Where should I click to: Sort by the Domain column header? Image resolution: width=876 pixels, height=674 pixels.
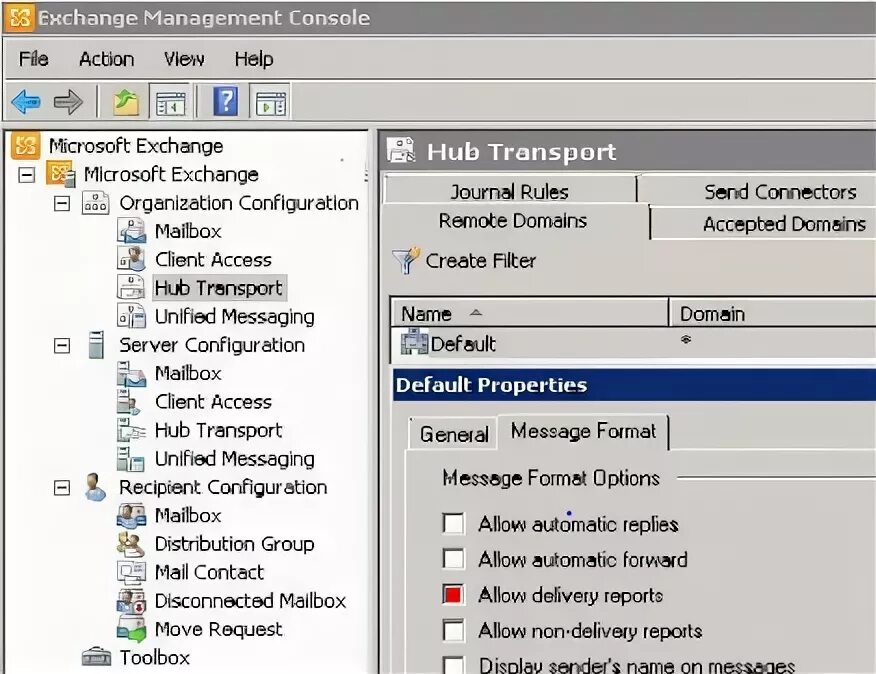[x=773, y=314]
